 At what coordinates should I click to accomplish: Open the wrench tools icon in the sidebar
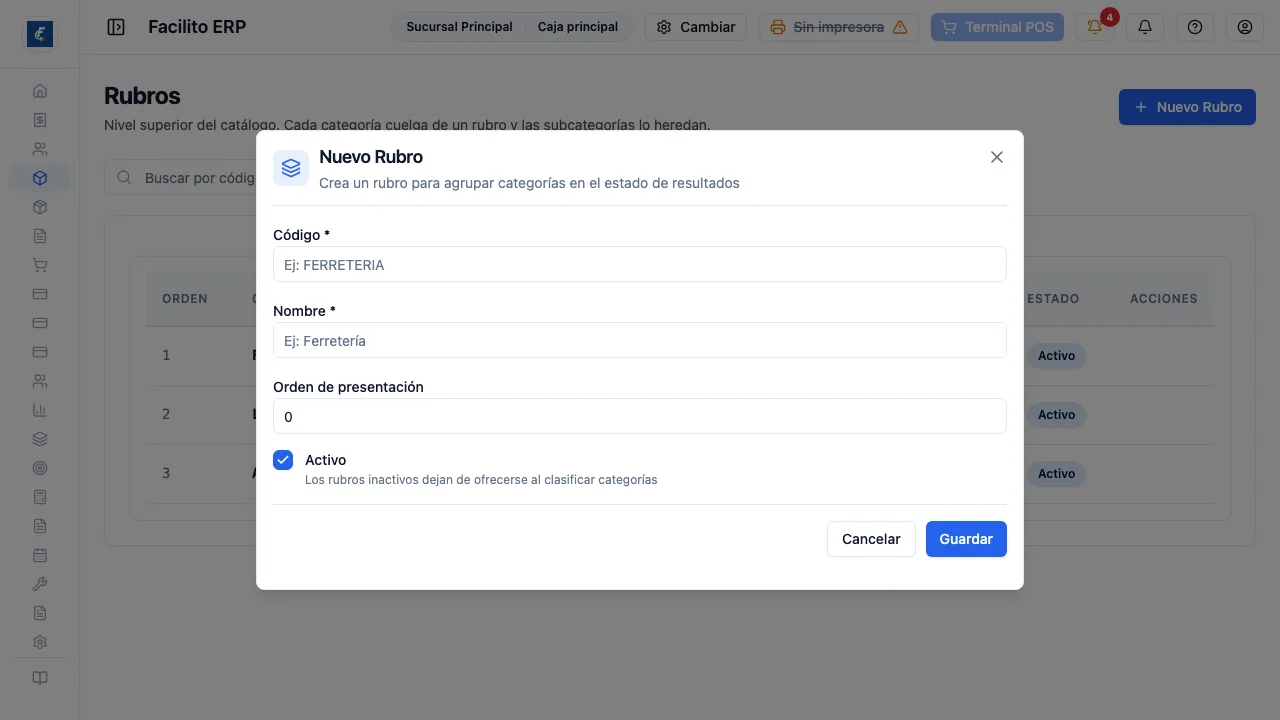40,584
